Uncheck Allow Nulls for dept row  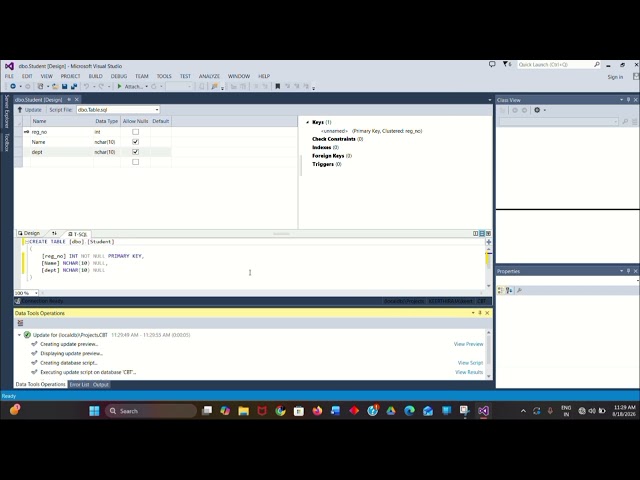click(x=136, y=152)
